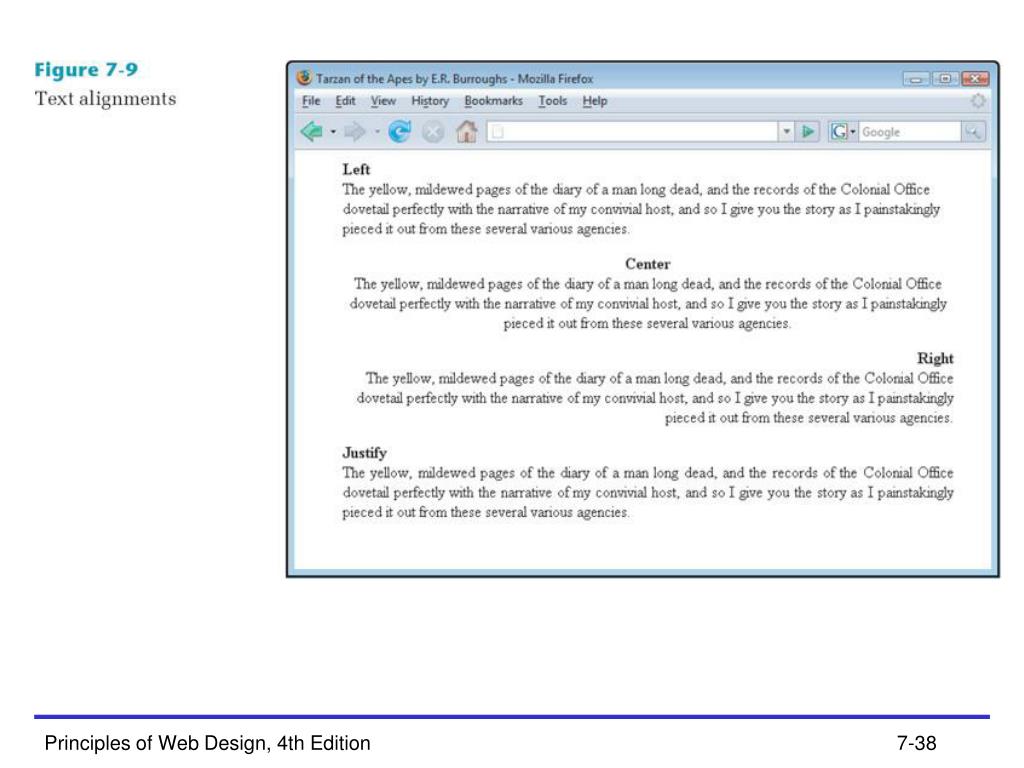Minimize the Firefox window
The image size is (1024, 768).
(x=916, y=79)
